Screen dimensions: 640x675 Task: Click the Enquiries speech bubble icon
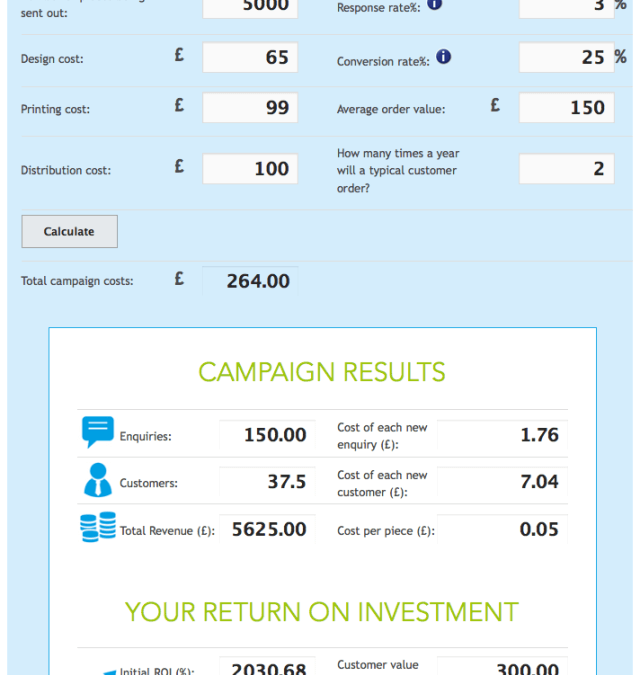98,432
